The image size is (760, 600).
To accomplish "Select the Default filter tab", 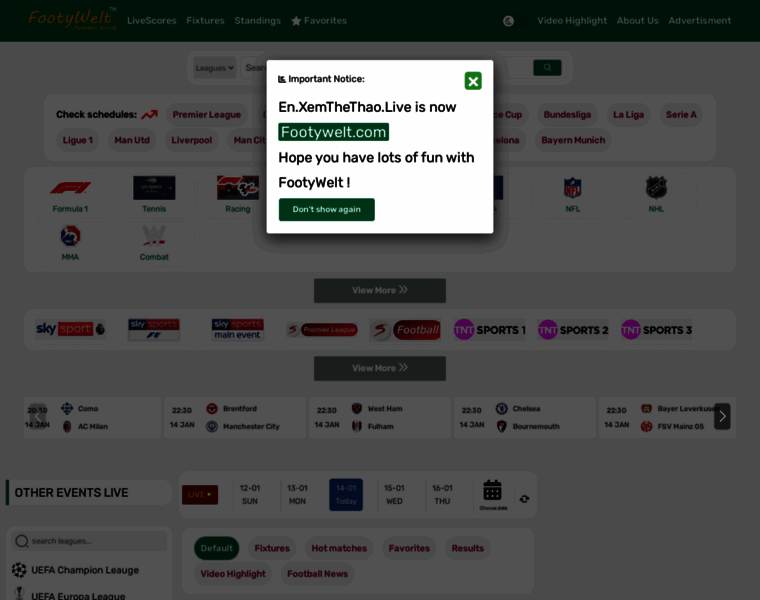I will click(x=217, y=548).
